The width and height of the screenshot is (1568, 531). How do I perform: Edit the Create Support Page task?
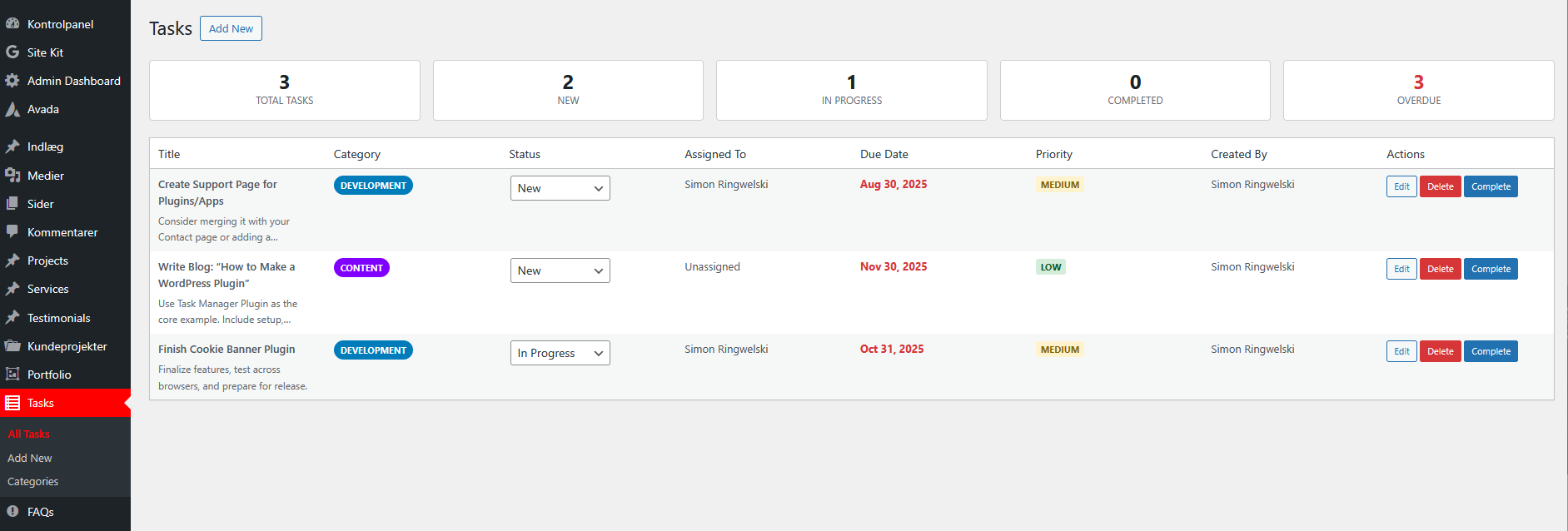click(x=1401, y=186)
